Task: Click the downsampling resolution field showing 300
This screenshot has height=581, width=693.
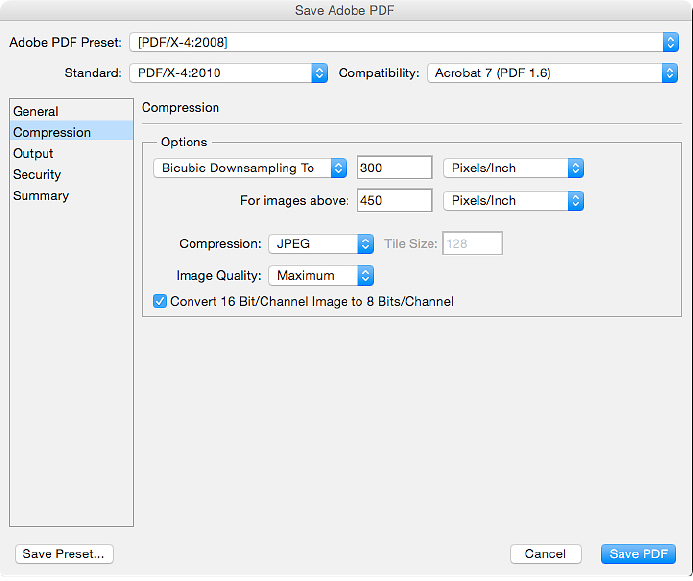Action: [394, 168]
